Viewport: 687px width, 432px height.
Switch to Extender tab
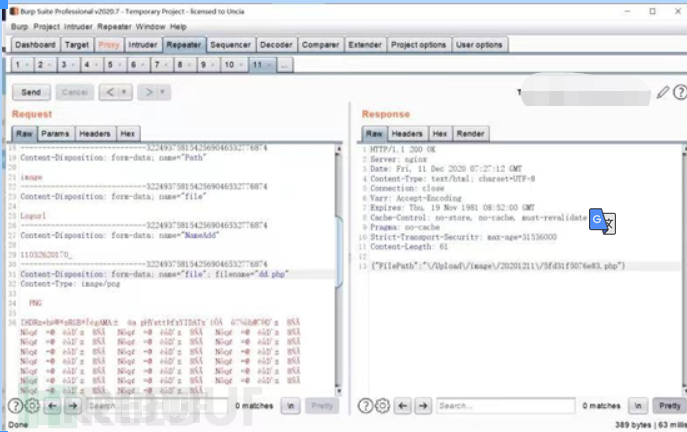tap(365, 45)
